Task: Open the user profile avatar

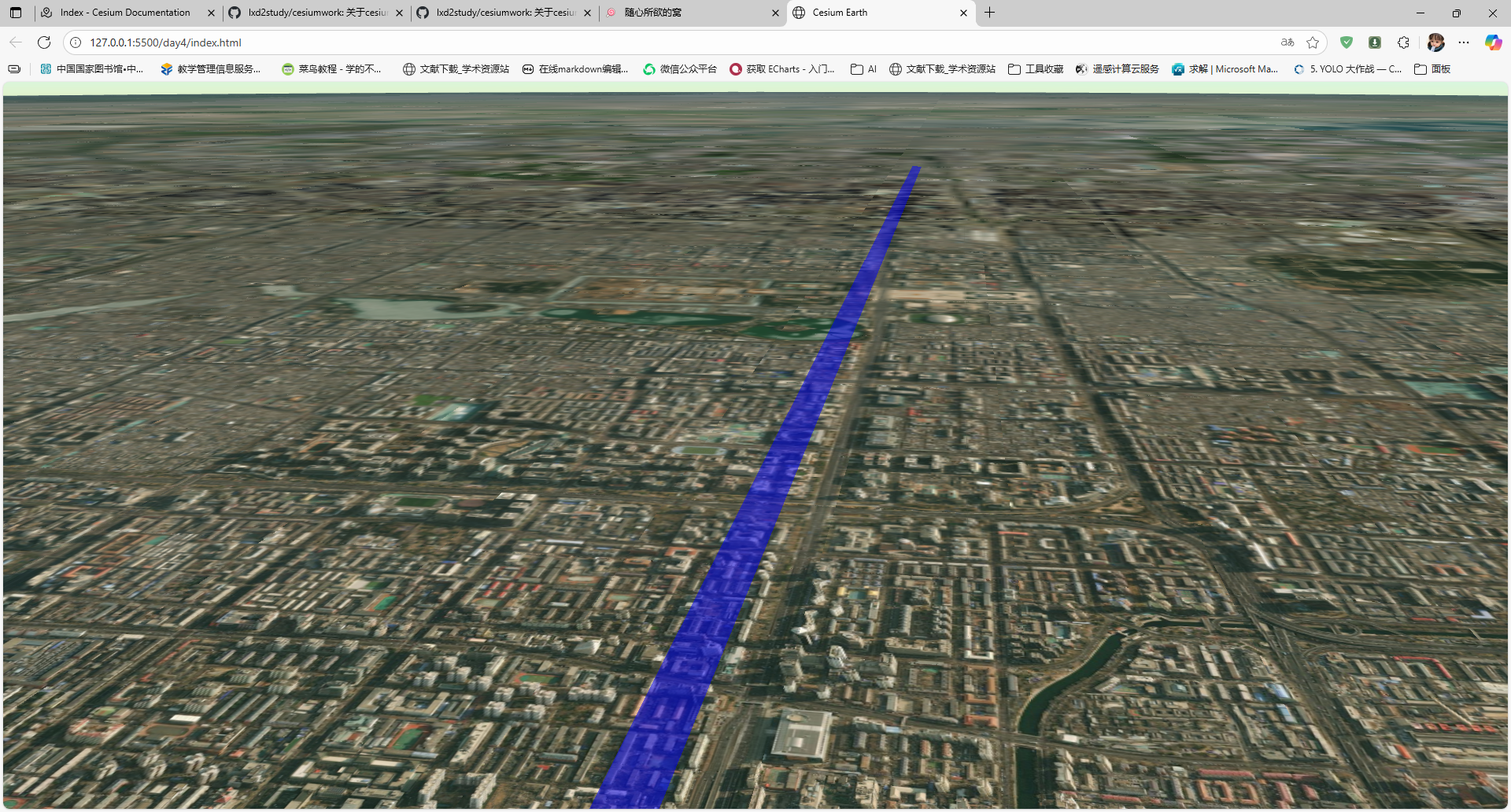Action: [x=1435, y=42]
